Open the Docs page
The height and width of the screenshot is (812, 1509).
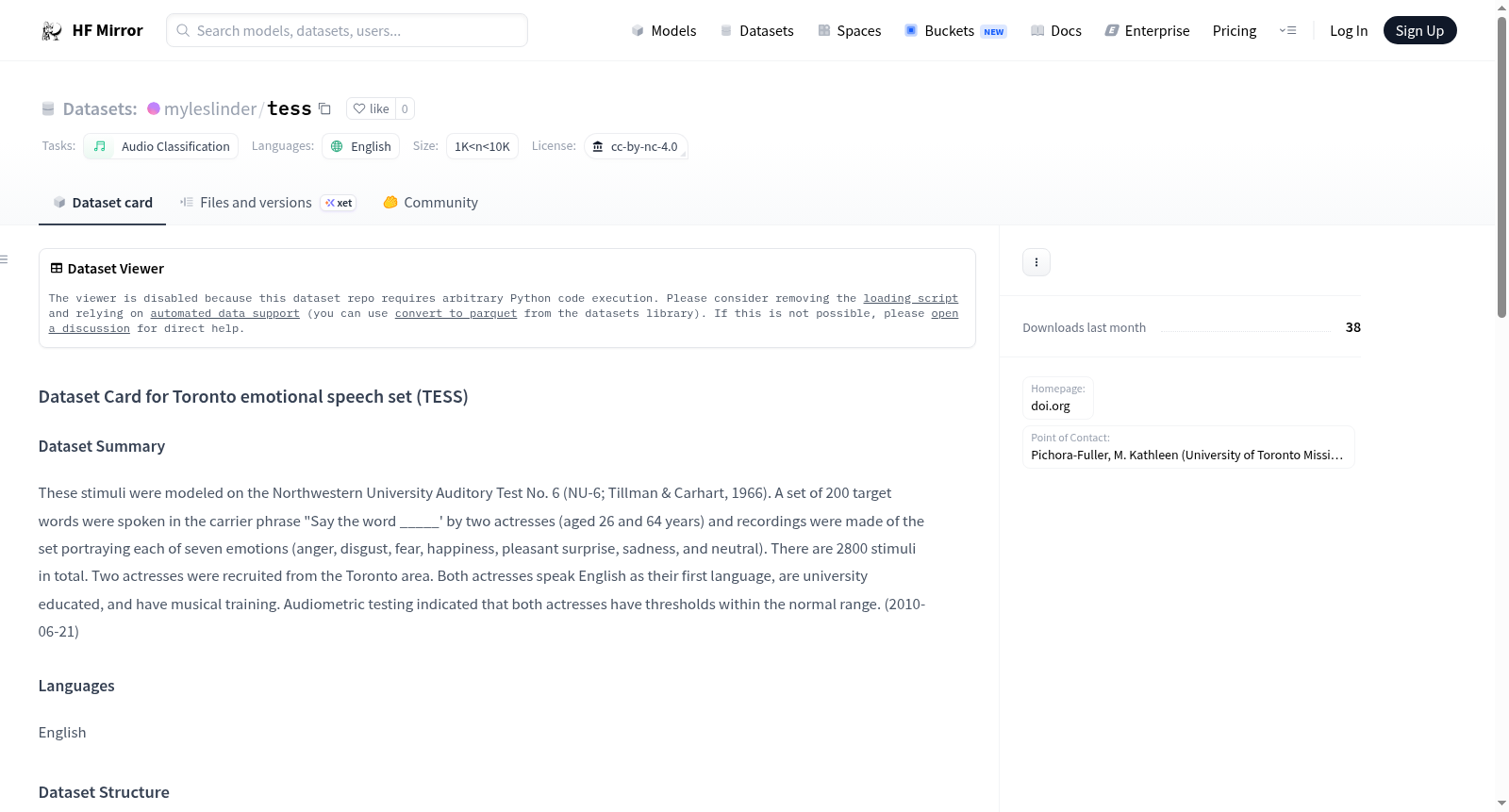1055,31
